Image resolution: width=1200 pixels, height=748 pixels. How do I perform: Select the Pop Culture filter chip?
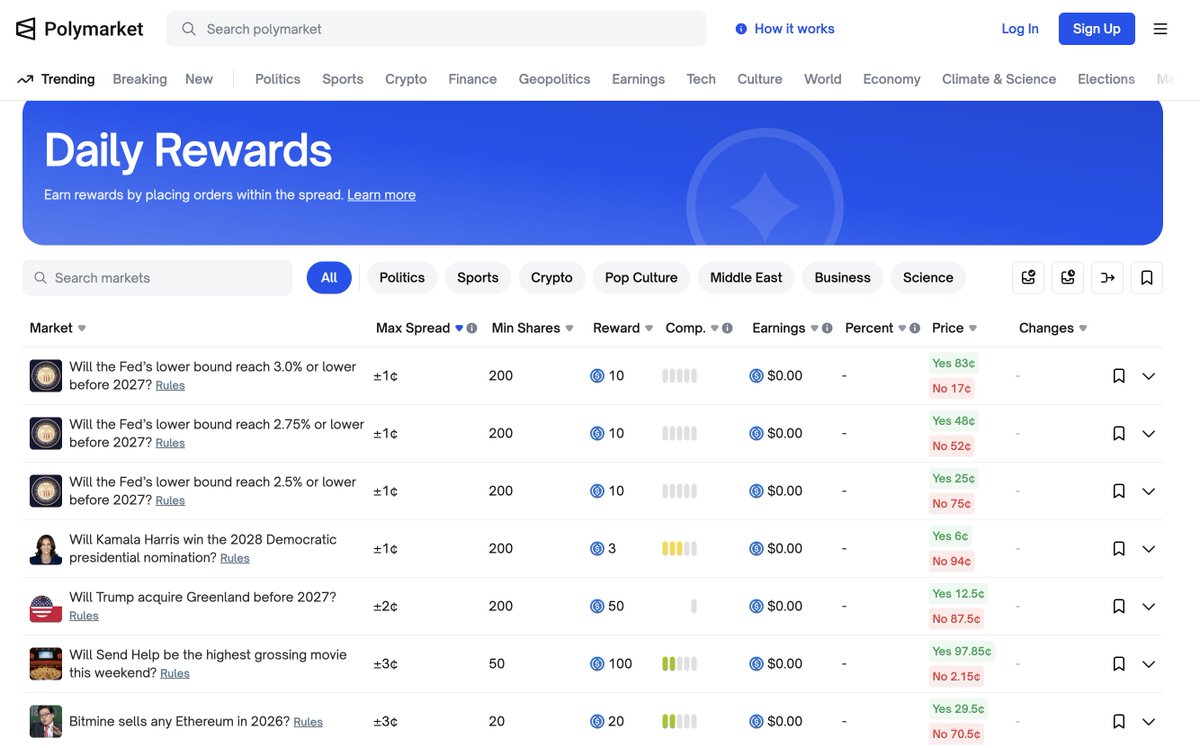pyautogui.click(x=641, y=277)
